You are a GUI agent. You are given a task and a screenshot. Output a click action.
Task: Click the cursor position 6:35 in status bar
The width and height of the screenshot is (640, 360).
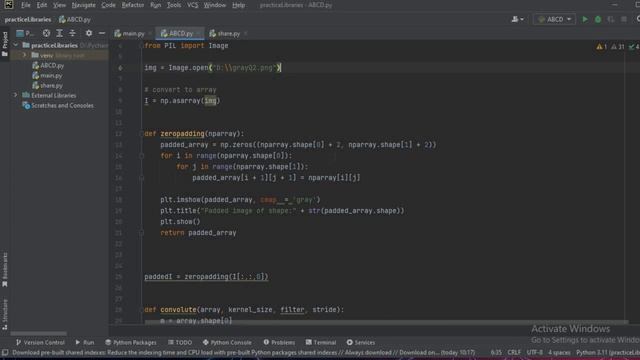click(x=496, y=352)
